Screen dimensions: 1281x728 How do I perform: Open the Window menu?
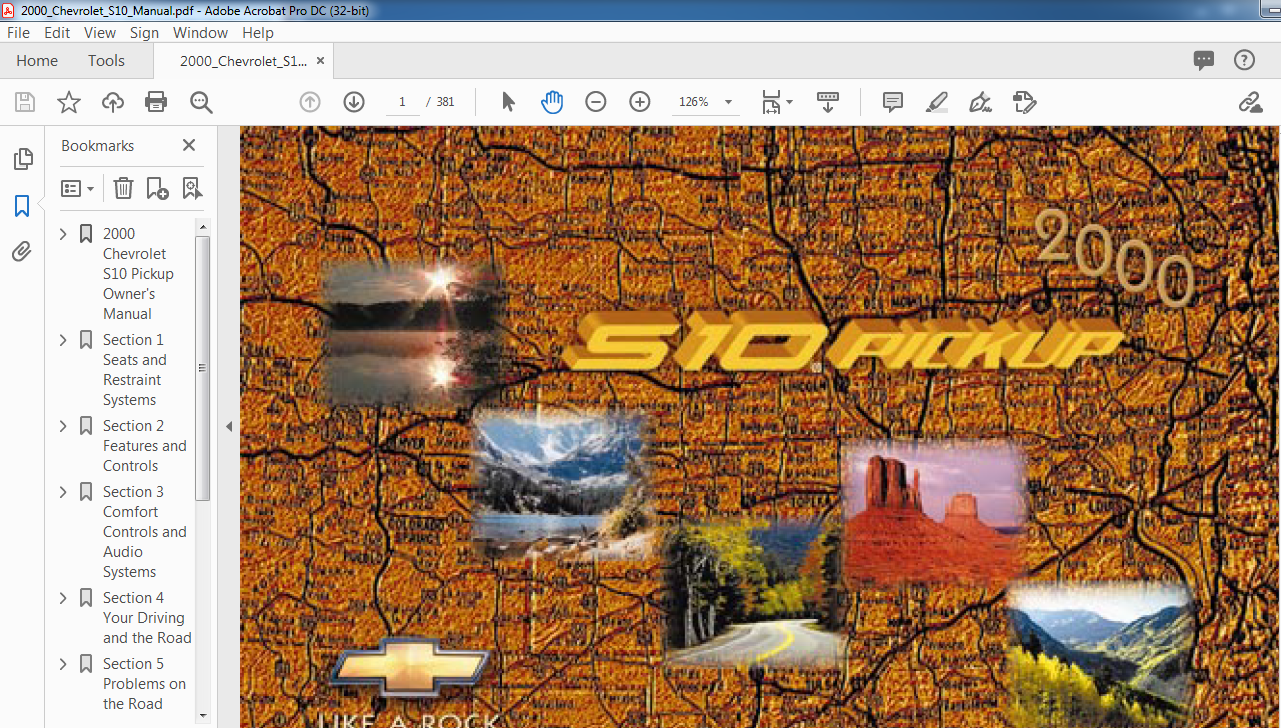[200, 33]
